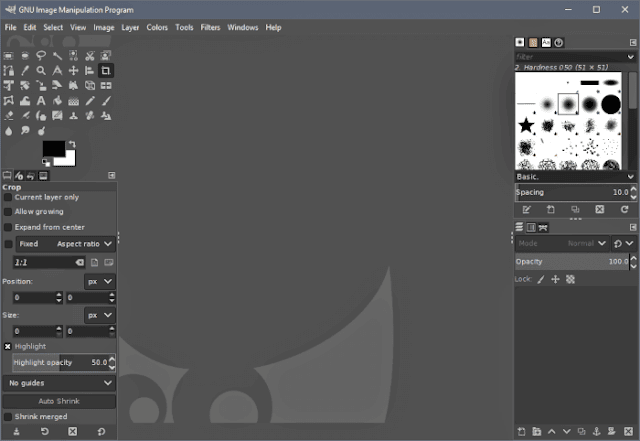The height and width of the screenshot is (441, 640).
Task: Choose the Measure compass tool
Action: (x=57, y=71)
